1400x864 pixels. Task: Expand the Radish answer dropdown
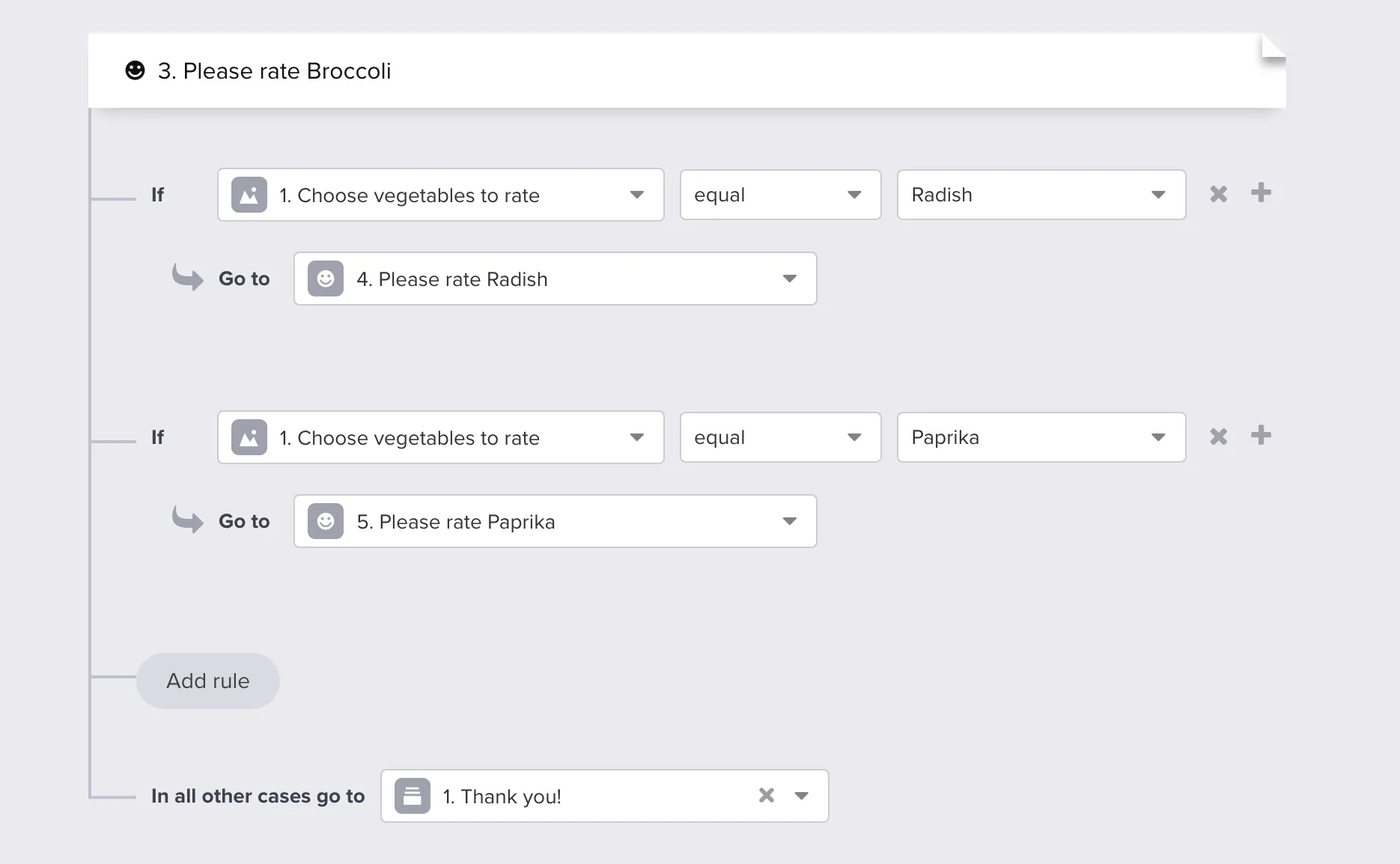tap(1157, 195)
